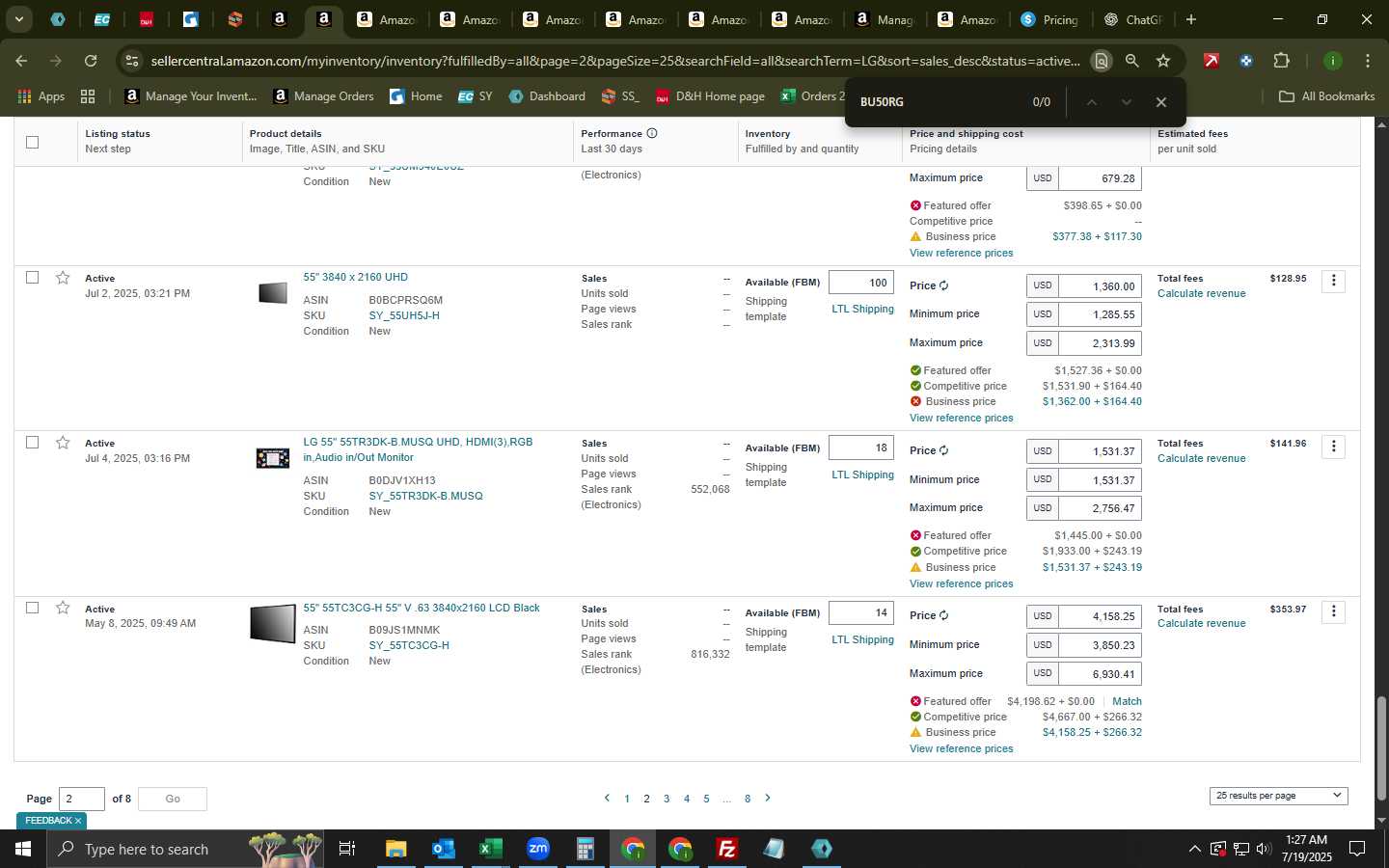Click the zoom magnifier icon in address bar

[x=1132, y=61]
